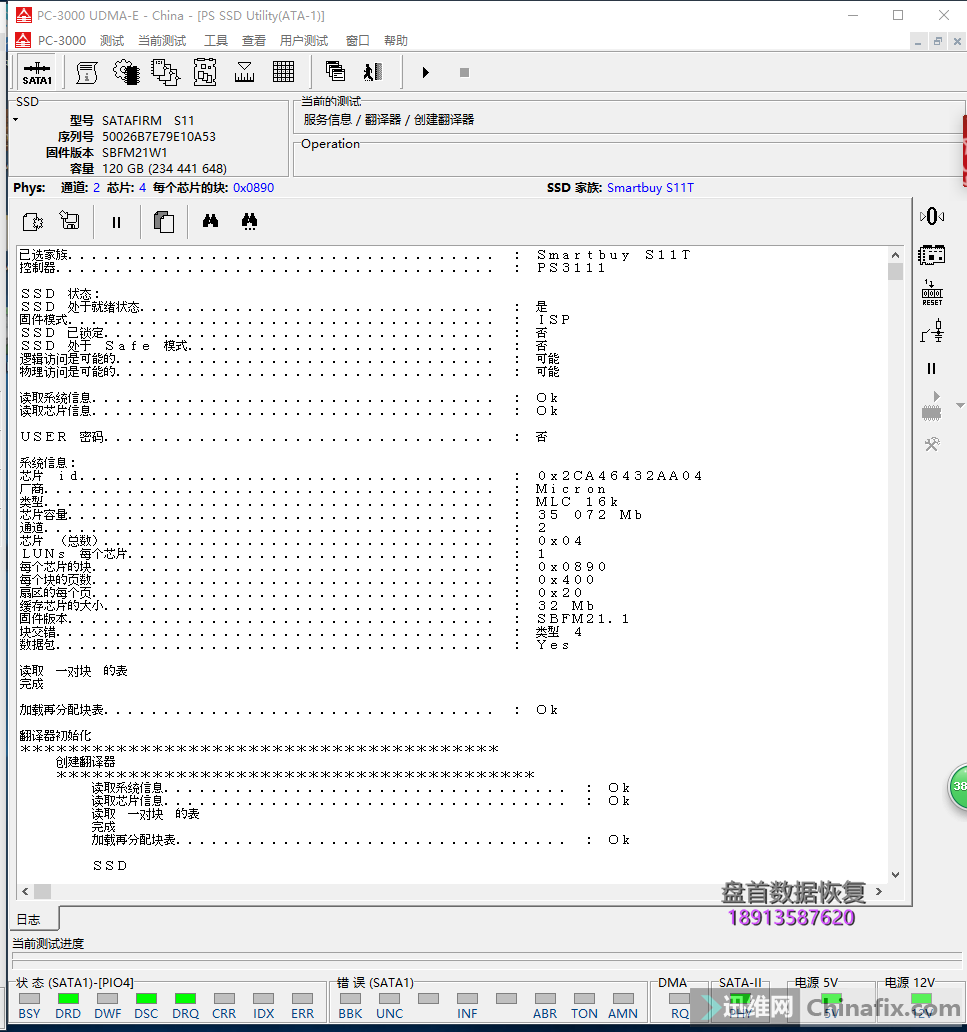Image resolution: width=967 pixels, height=1032 pixels.
Task: Open the PC-3000 menu
Action: (62, 41)
